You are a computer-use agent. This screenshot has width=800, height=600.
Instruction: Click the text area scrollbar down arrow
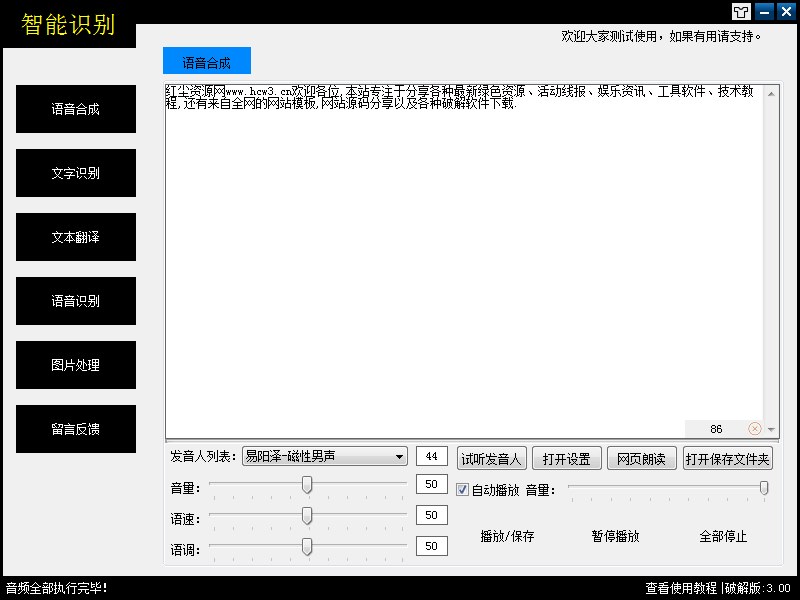pos(771,430)
